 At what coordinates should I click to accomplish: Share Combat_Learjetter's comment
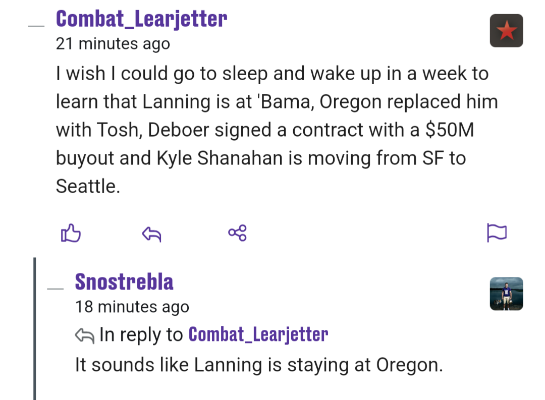[237, 233]
